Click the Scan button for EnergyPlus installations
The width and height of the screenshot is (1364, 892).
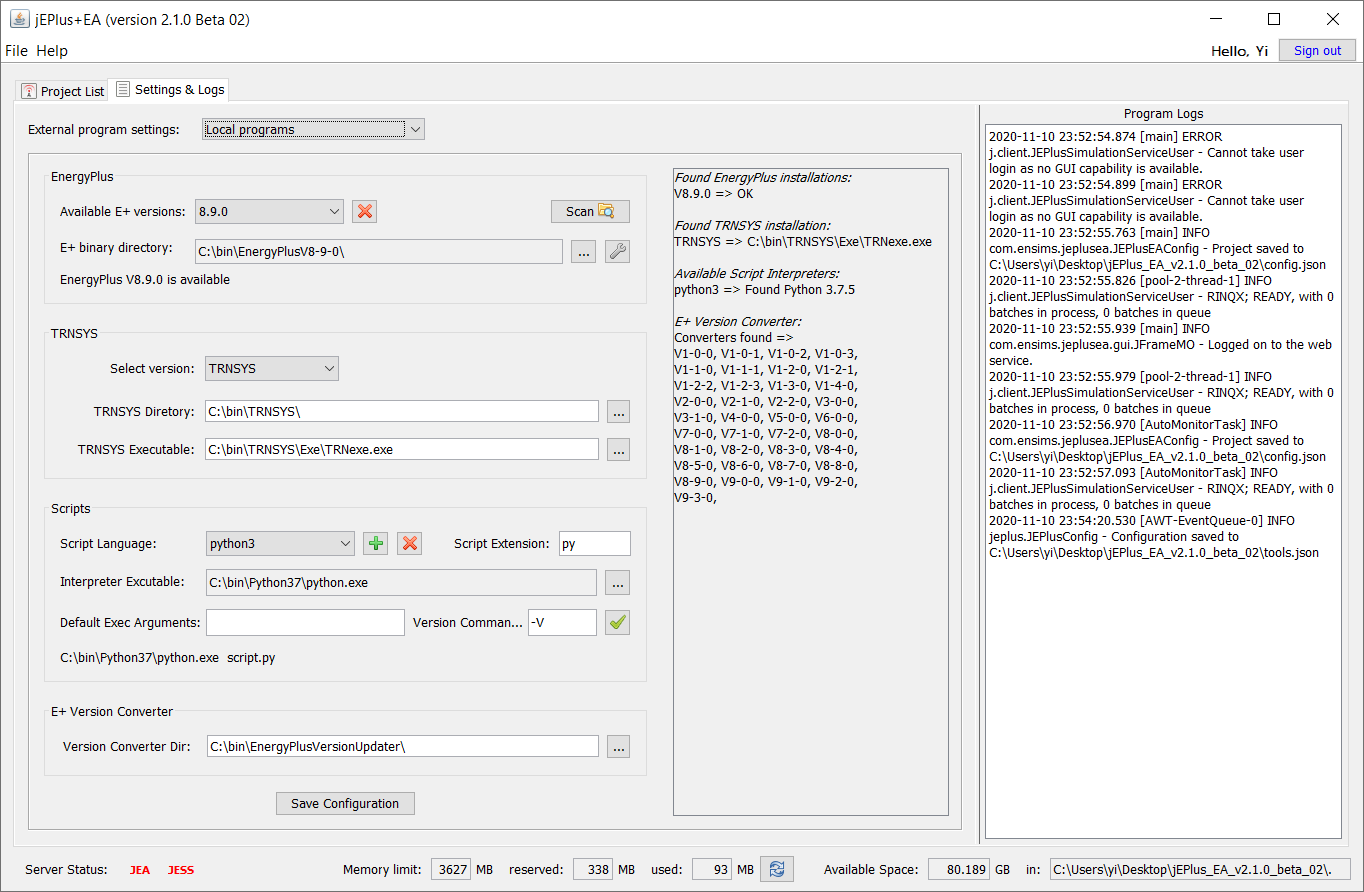[x=590, y=211]
